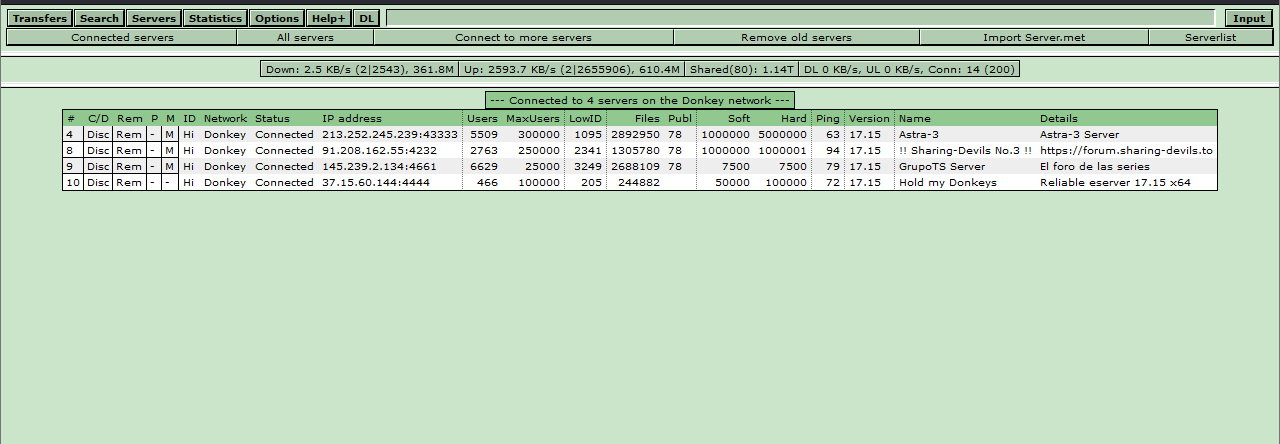The height and width of the screenshot is (444, 1280).
Task: Select Connect to more servers
Action: point(523,37)
